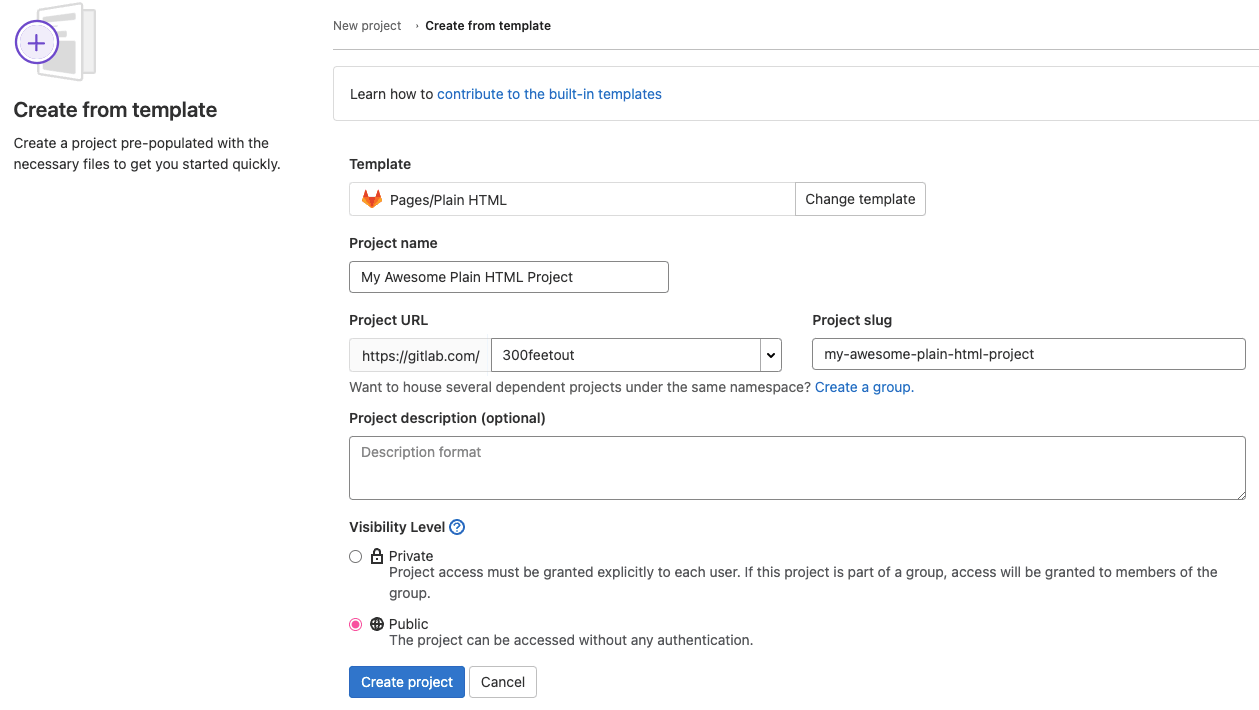Follow the Create a group link
1259x710 pixels.
pyautogui.click(x=864, y=387)
